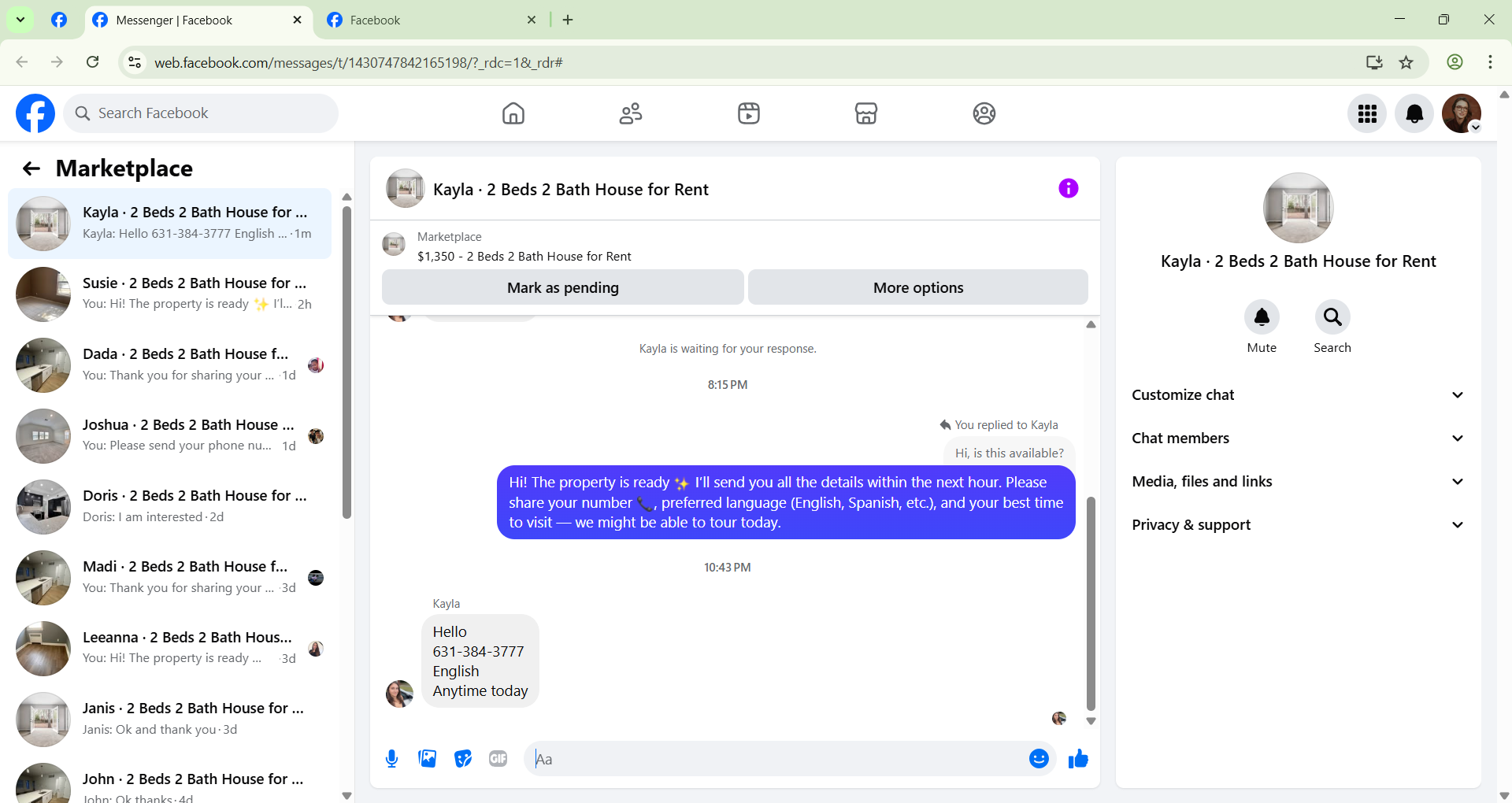The height and width of the screenshot is (803, 1512).
Task: Click the Facebook logo
Action: [x=35, y=113]
